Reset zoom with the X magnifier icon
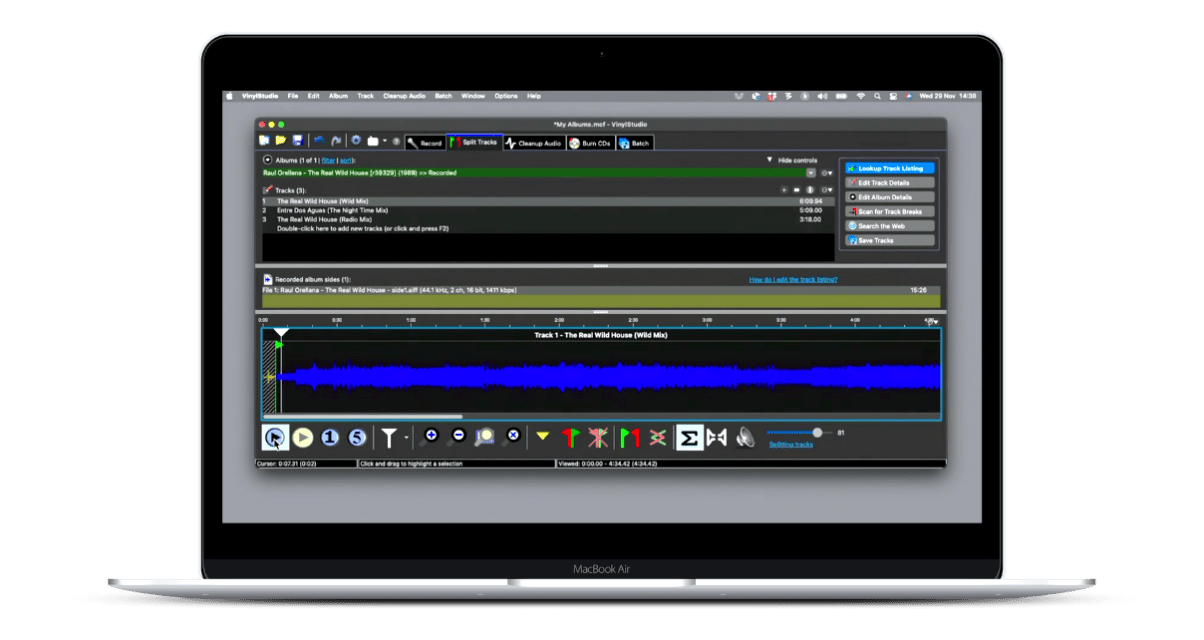 click(x=513, y=435)
